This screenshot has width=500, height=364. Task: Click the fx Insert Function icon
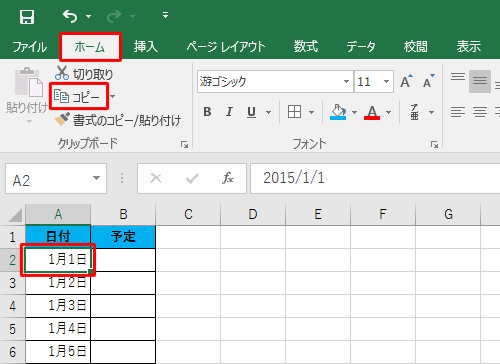(228, 178)
